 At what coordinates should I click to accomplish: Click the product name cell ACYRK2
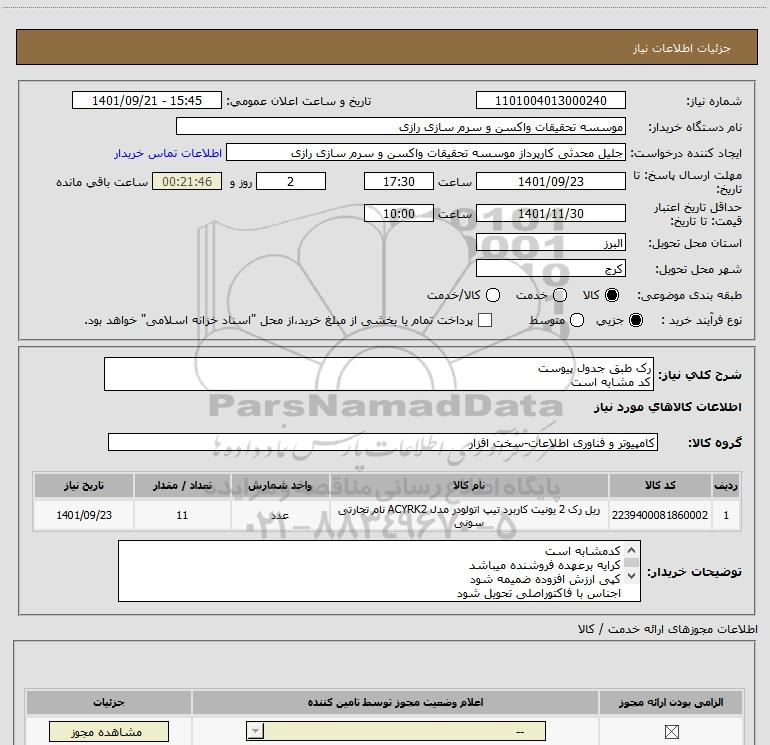469,515
